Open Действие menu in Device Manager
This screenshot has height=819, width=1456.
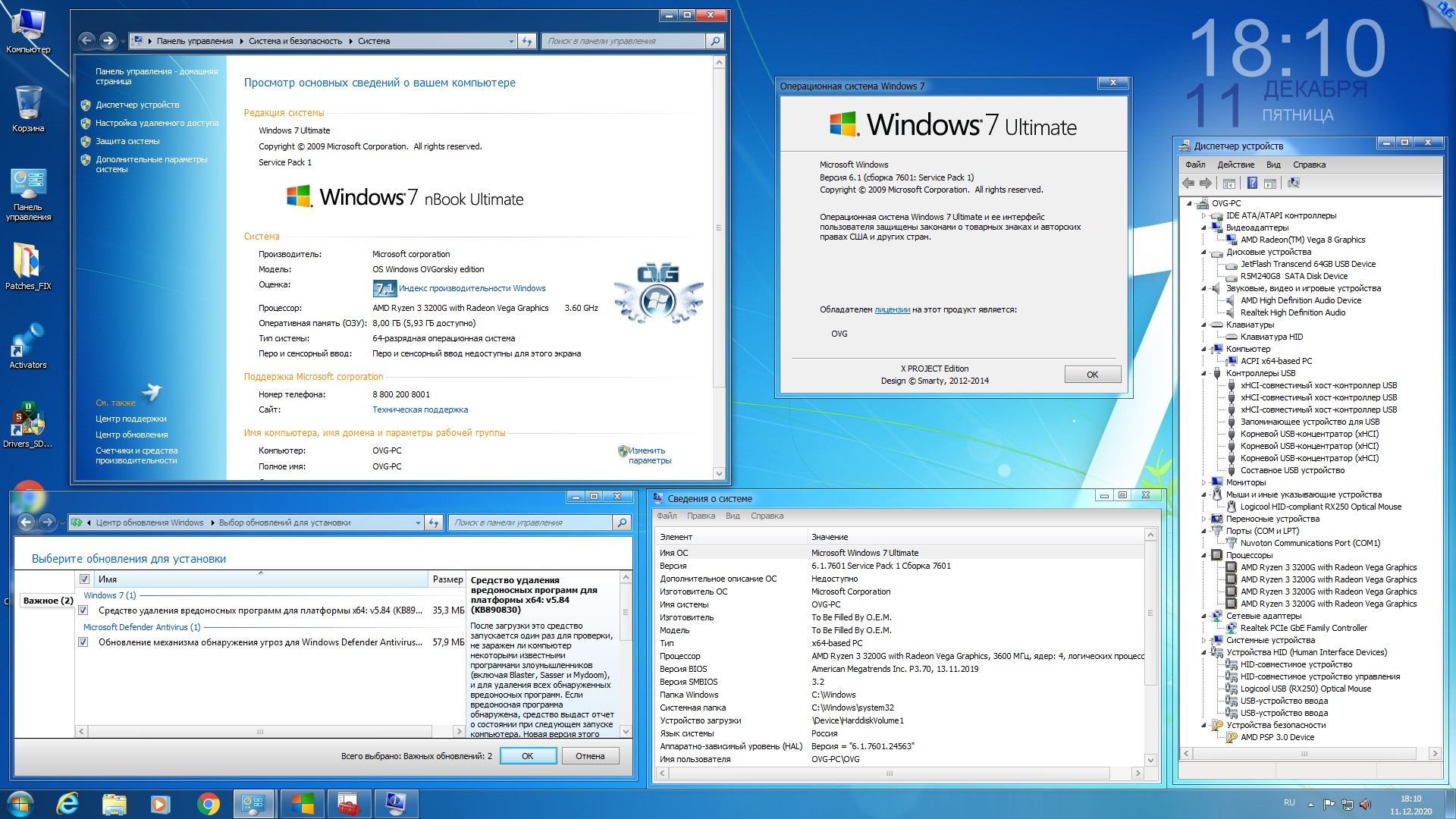pos(1235,165)
